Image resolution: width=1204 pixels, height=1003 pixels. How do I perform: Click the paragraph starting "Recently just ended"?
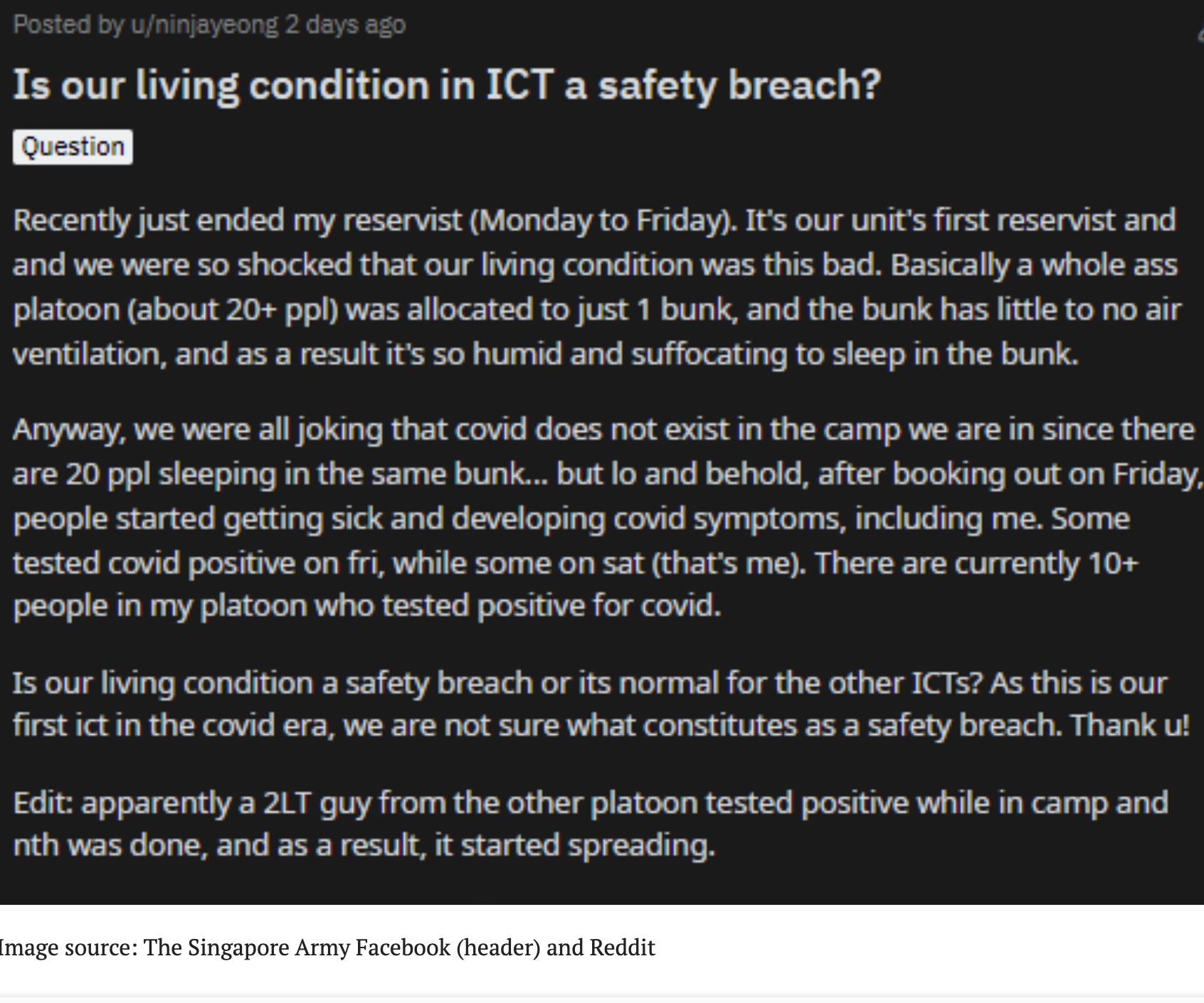pos(595,287)
